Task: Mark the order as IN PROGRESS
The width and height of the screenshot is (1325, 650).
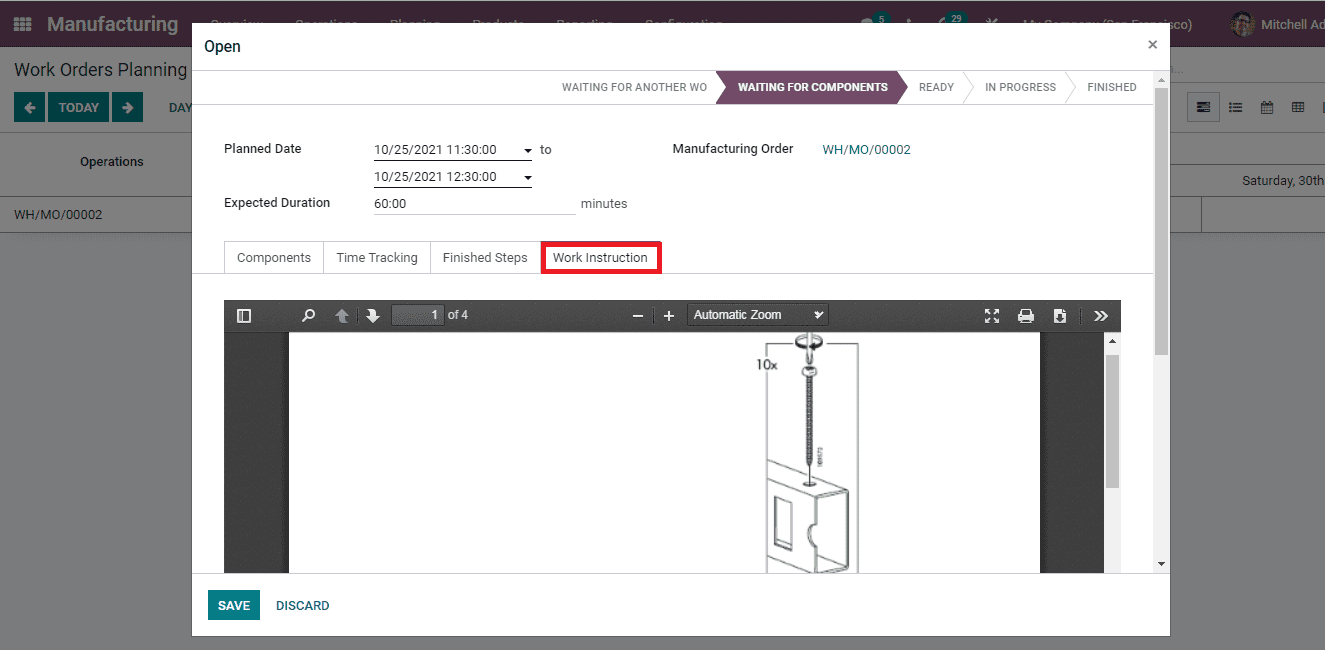Action: pyautogui.click(x=1018, y=87)
